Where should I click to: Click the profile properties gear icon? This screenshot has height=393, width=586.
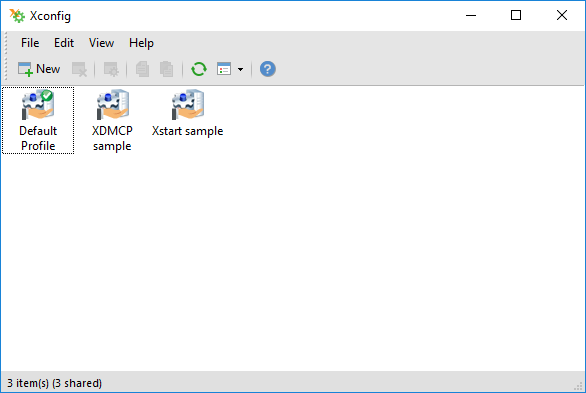click(111, 69)
